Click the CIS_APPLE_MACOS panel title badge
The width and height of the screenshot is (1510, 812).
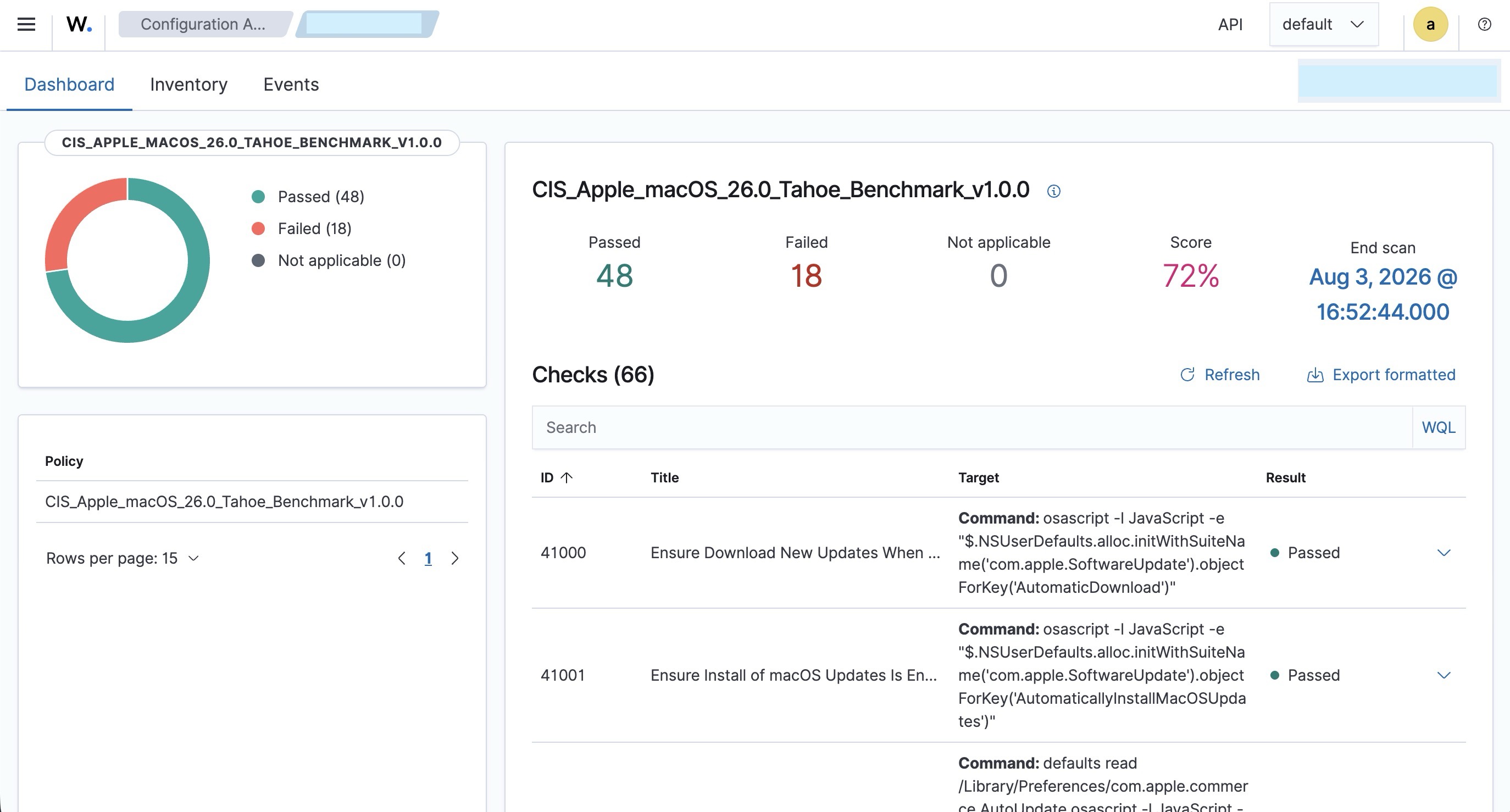(x=252, y=142)
